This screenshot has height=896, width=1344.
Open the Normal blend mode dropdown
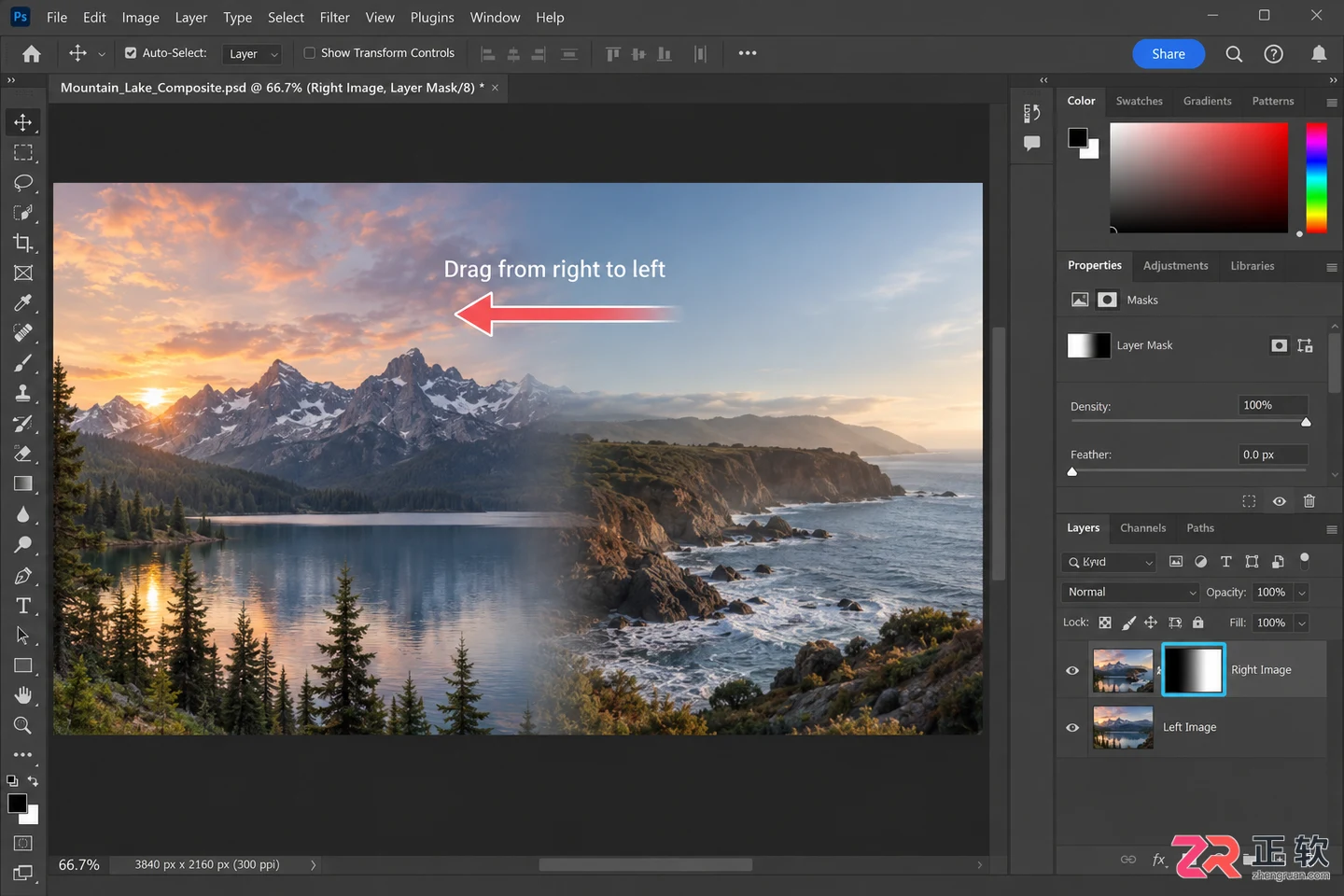tap(1130, 592)
